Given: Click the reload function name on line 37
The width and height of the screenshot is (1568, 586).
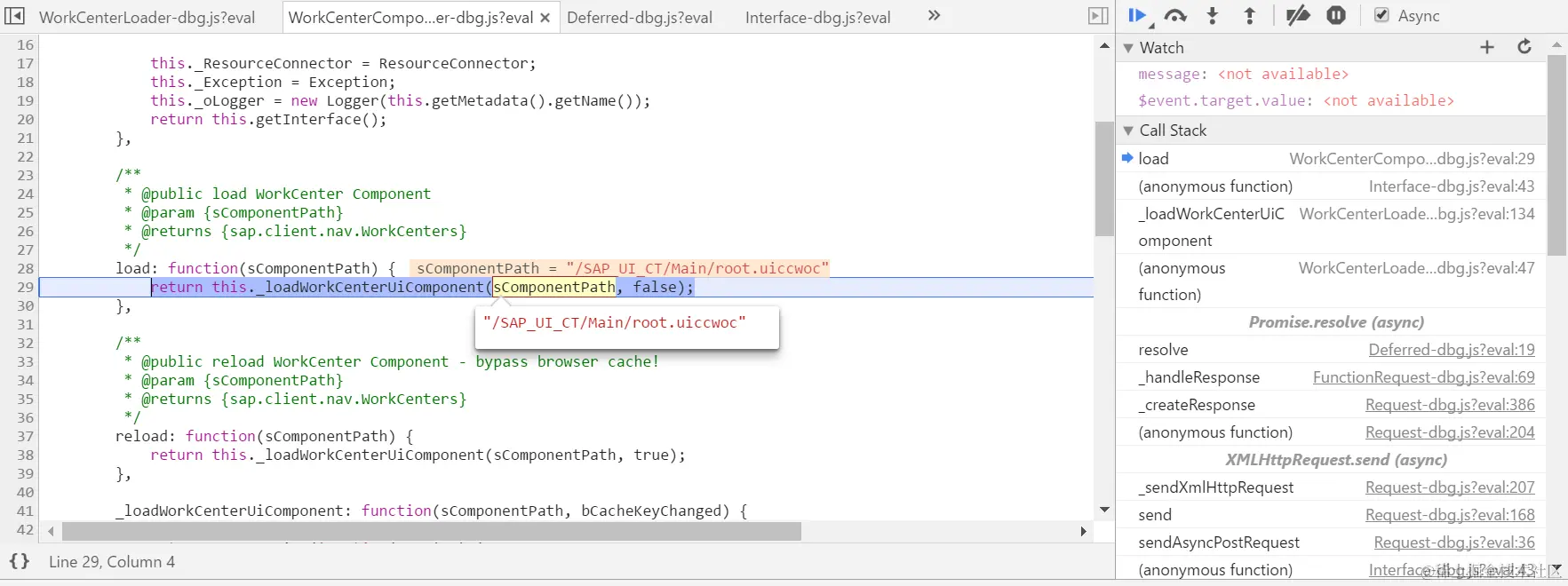Looking at the screenshot, I should 141,436.
